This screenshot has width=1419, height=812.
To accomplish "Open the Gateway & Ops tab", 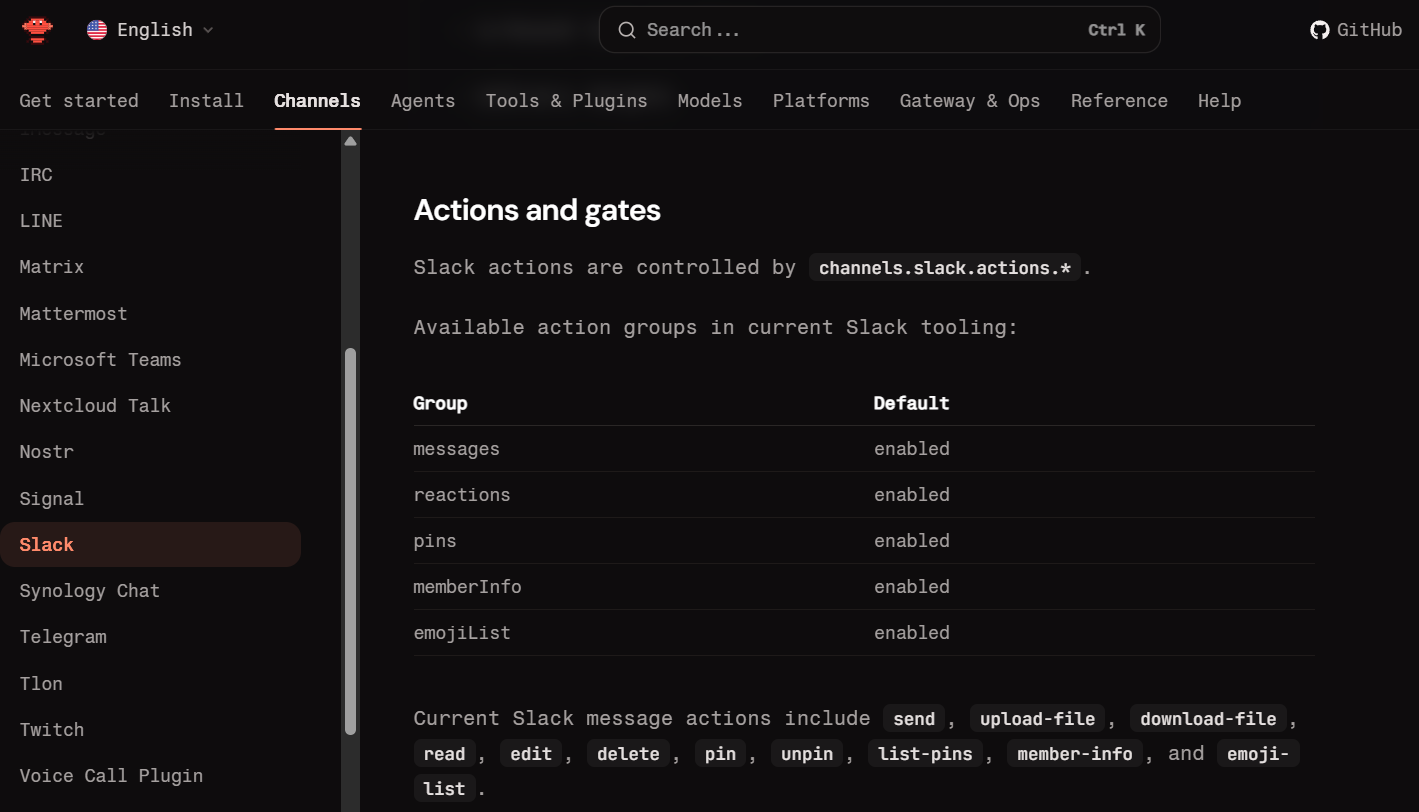I will click(x=970, y=101).
